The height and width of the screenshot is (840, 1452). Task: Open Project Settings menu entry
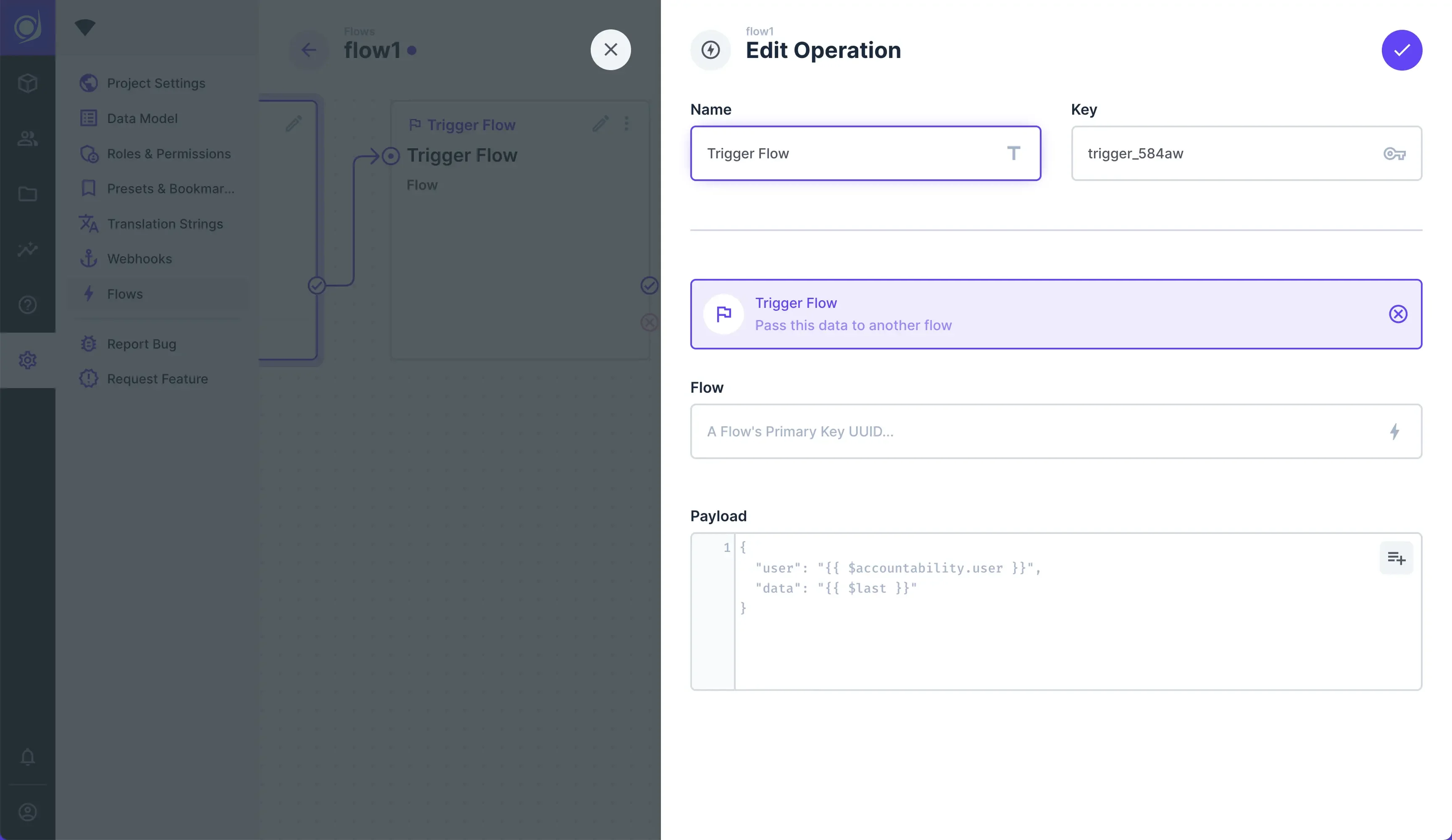[x=155, y=83]
